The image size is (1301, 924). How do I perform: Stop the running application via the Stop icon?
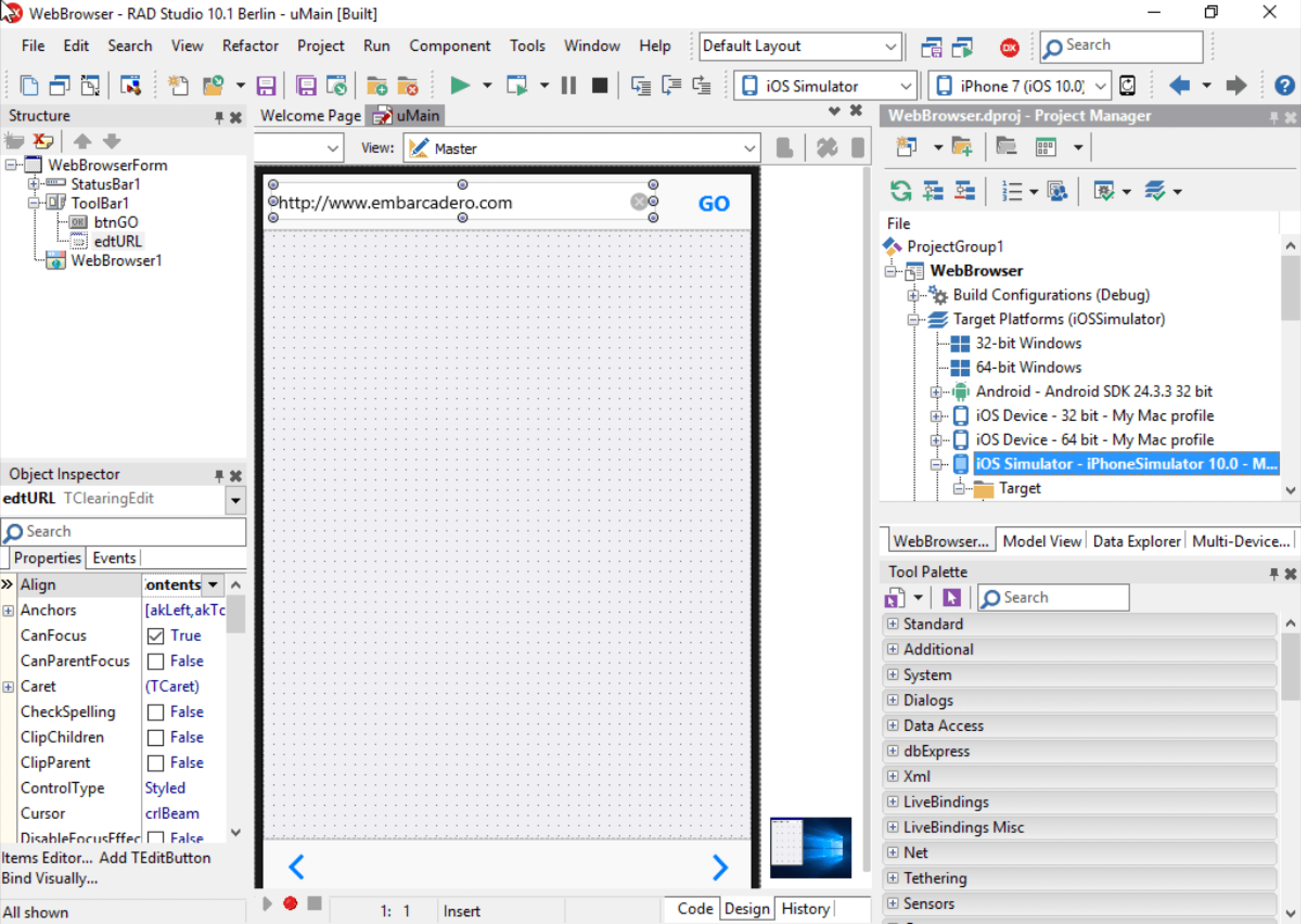(600, 85)
